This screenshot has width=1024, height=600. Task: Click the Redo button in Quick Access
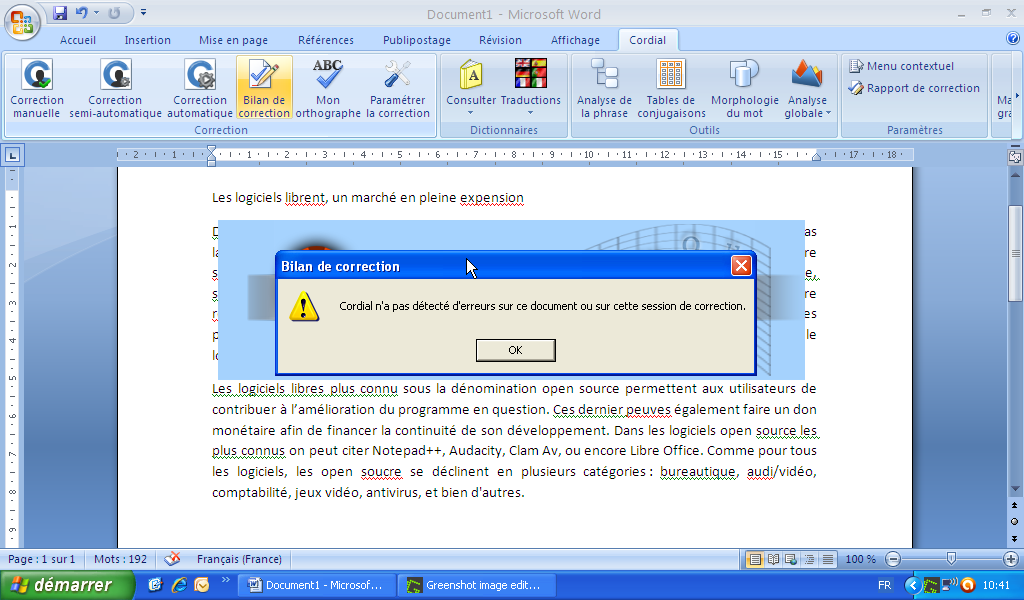coord(114,13)
